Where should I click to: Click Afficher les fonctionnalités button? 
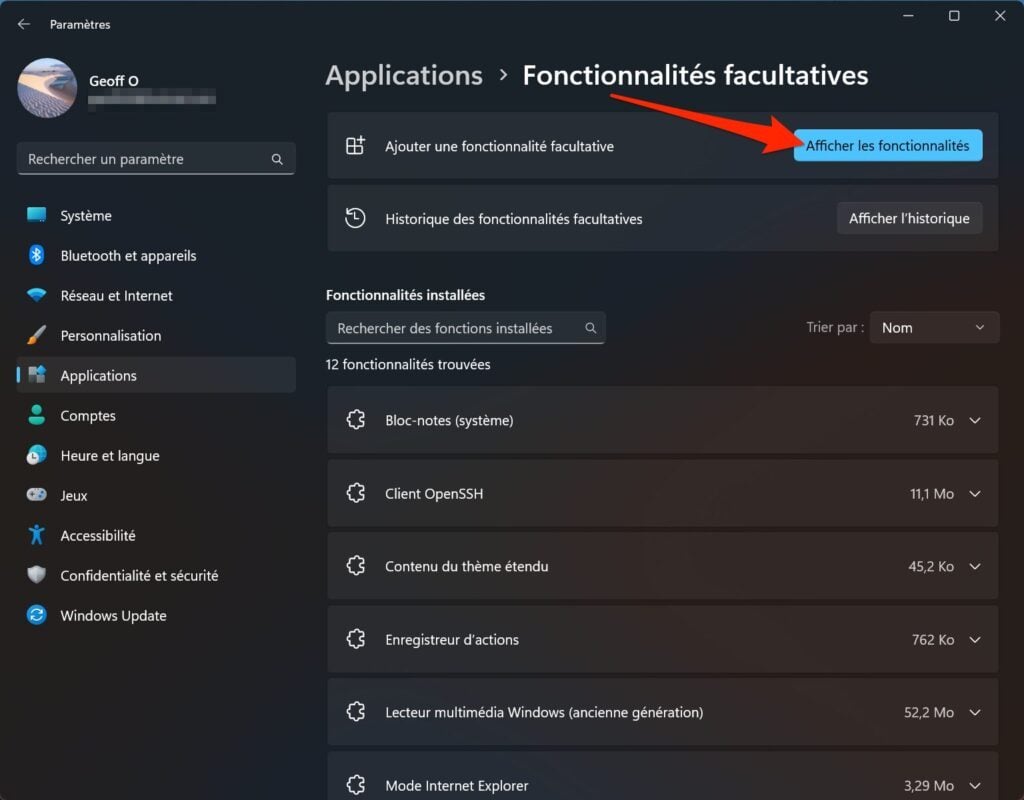point(888,146)
